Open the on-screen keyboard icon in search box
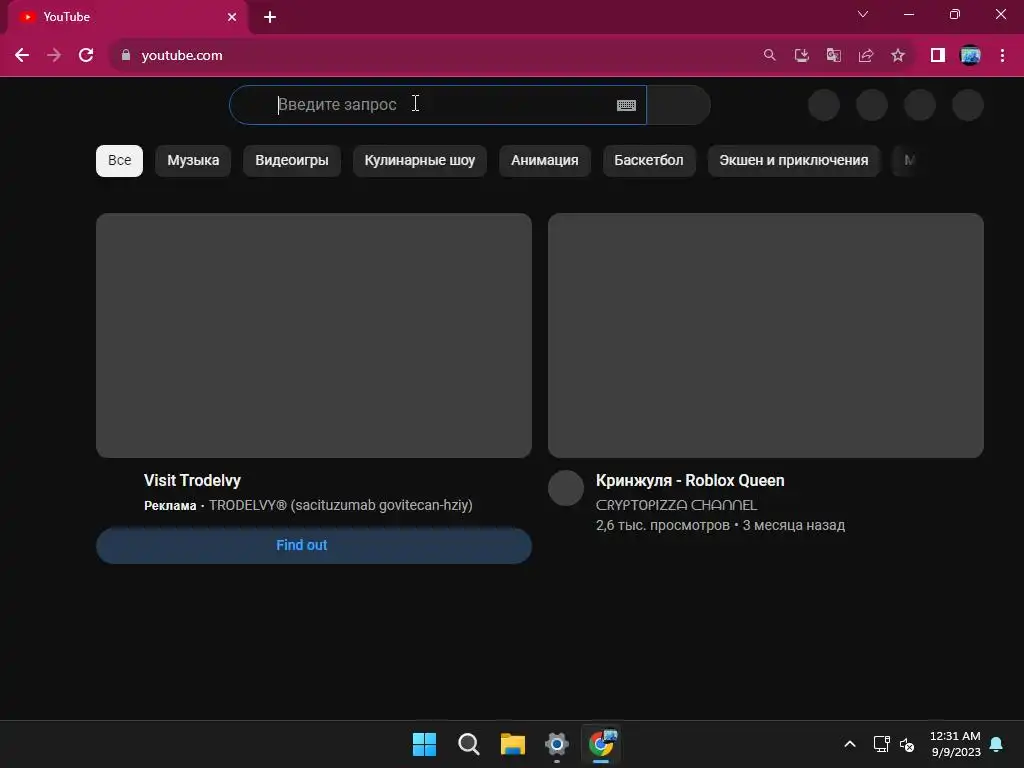Screen dimensions: 1024x768 pos(626,105)
